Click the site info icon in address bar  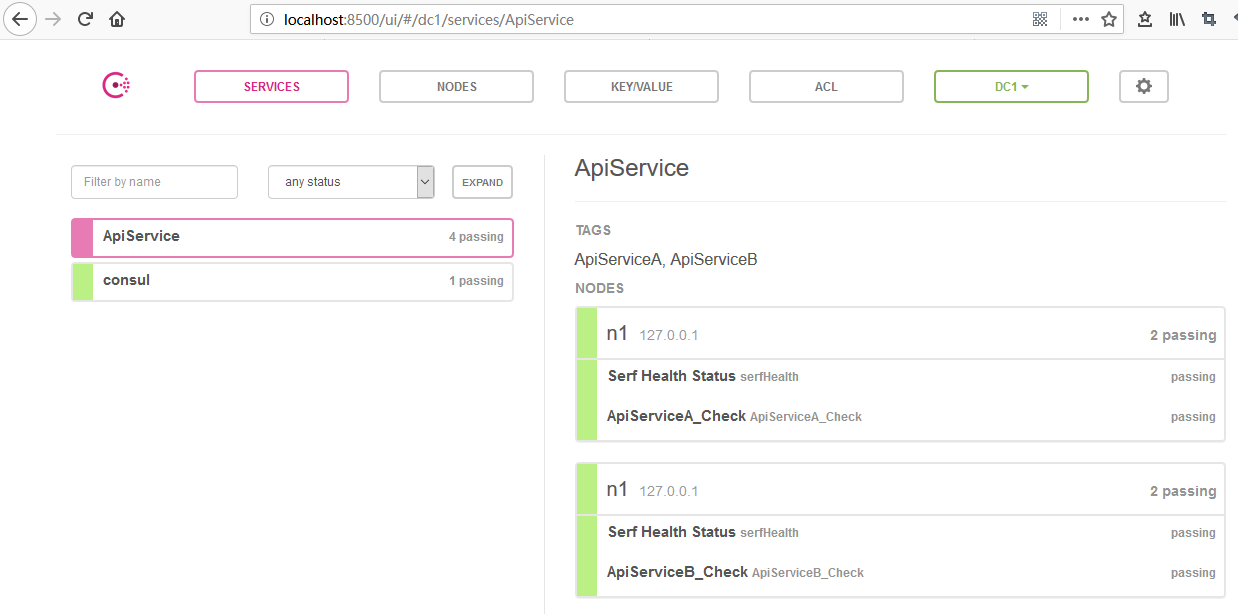[266, 19]
